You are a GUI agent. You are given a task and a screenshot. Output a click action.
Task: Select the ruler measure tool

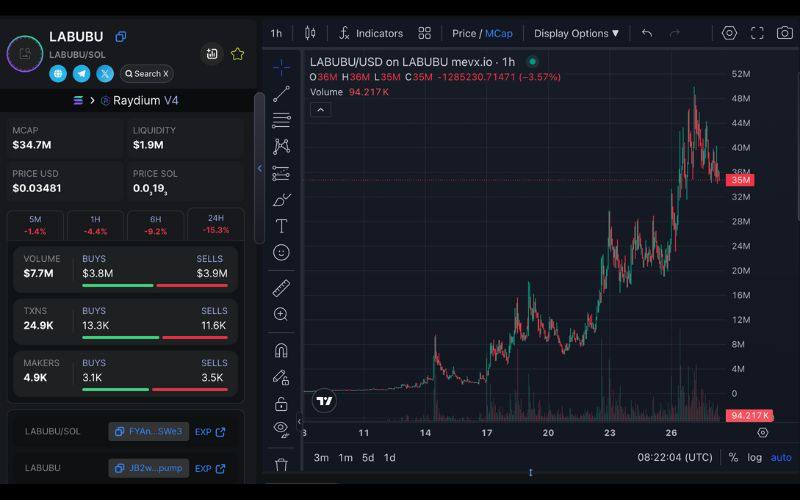tap(281, 288)
